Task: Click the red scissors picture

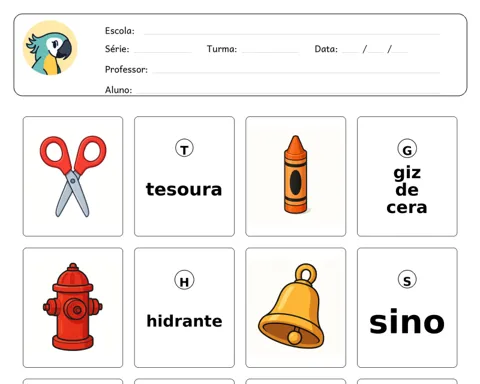Action: [x=73, y=176]
